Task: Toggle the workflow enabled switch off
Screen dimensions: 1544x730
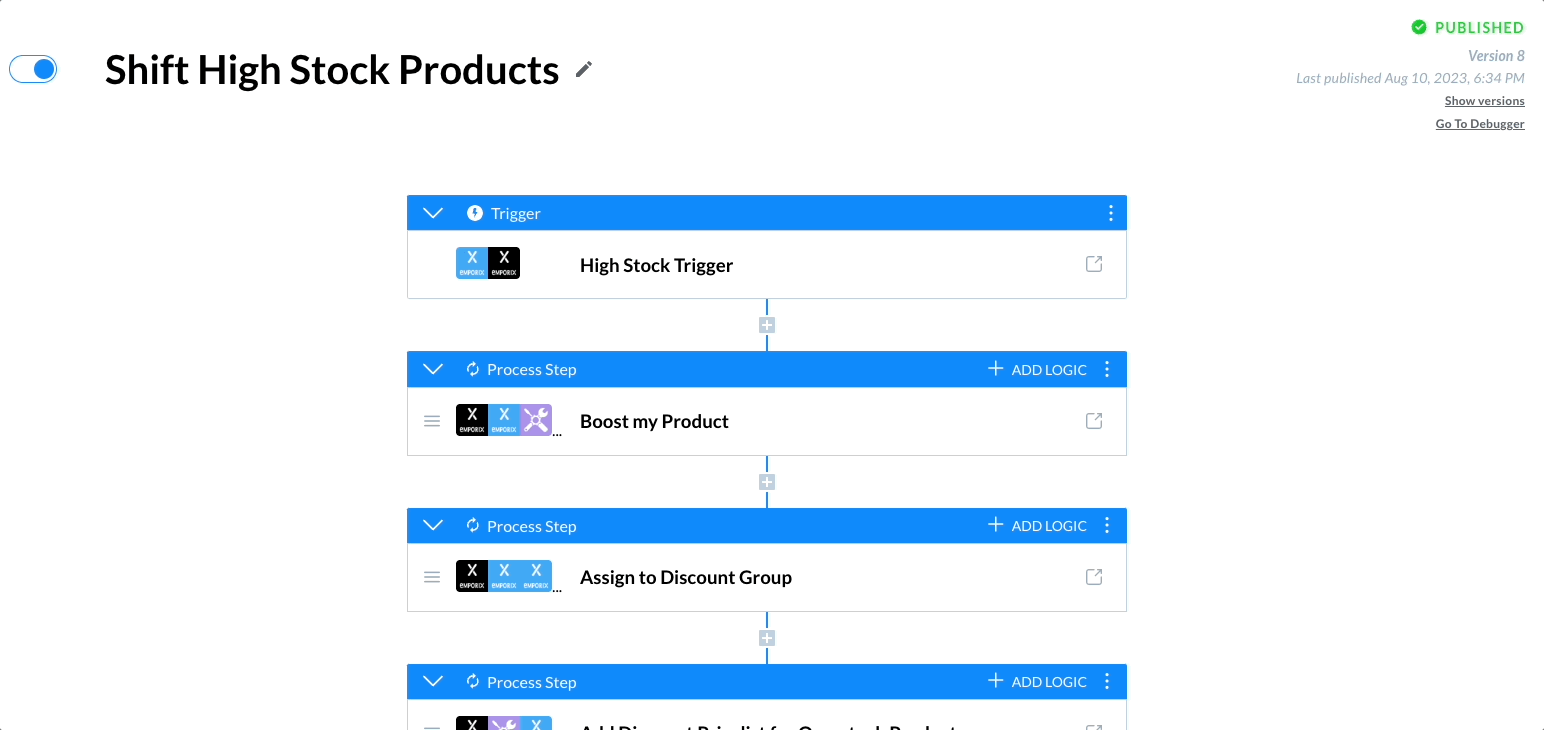Action: click(33, 69)
